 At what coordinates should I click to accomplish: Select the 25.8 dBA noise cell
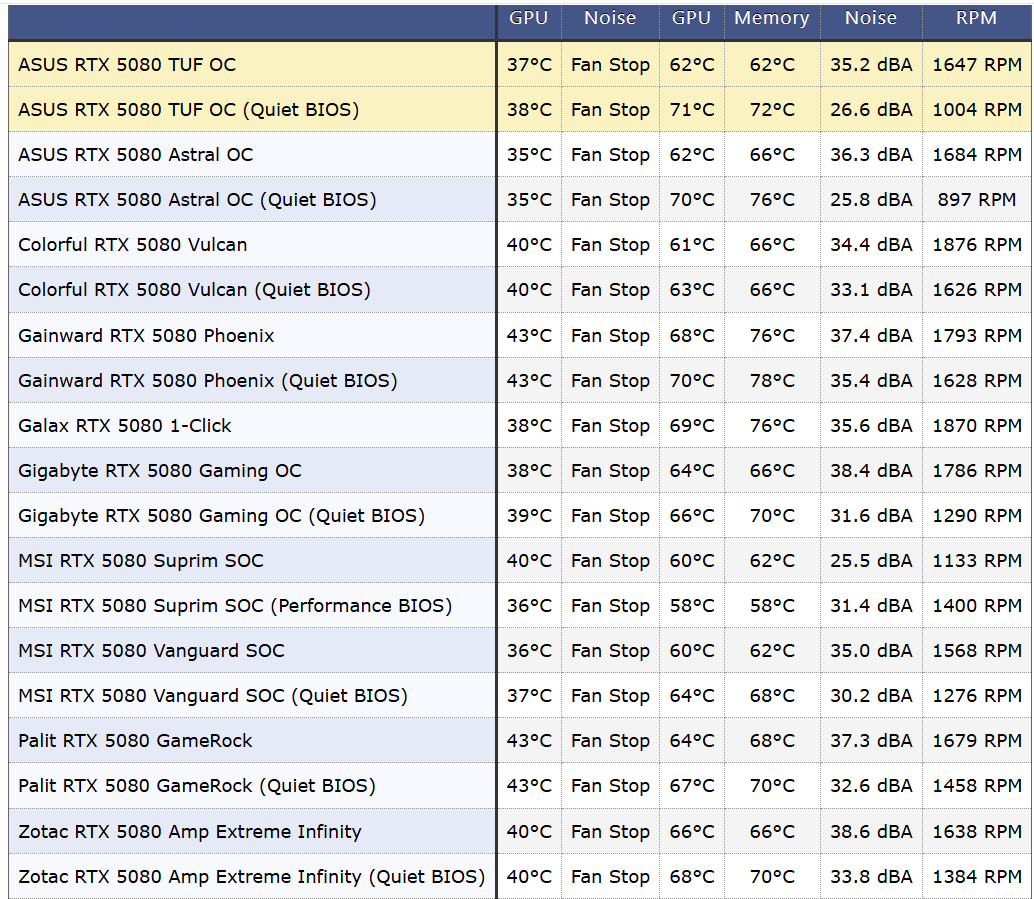coord(871,200)
